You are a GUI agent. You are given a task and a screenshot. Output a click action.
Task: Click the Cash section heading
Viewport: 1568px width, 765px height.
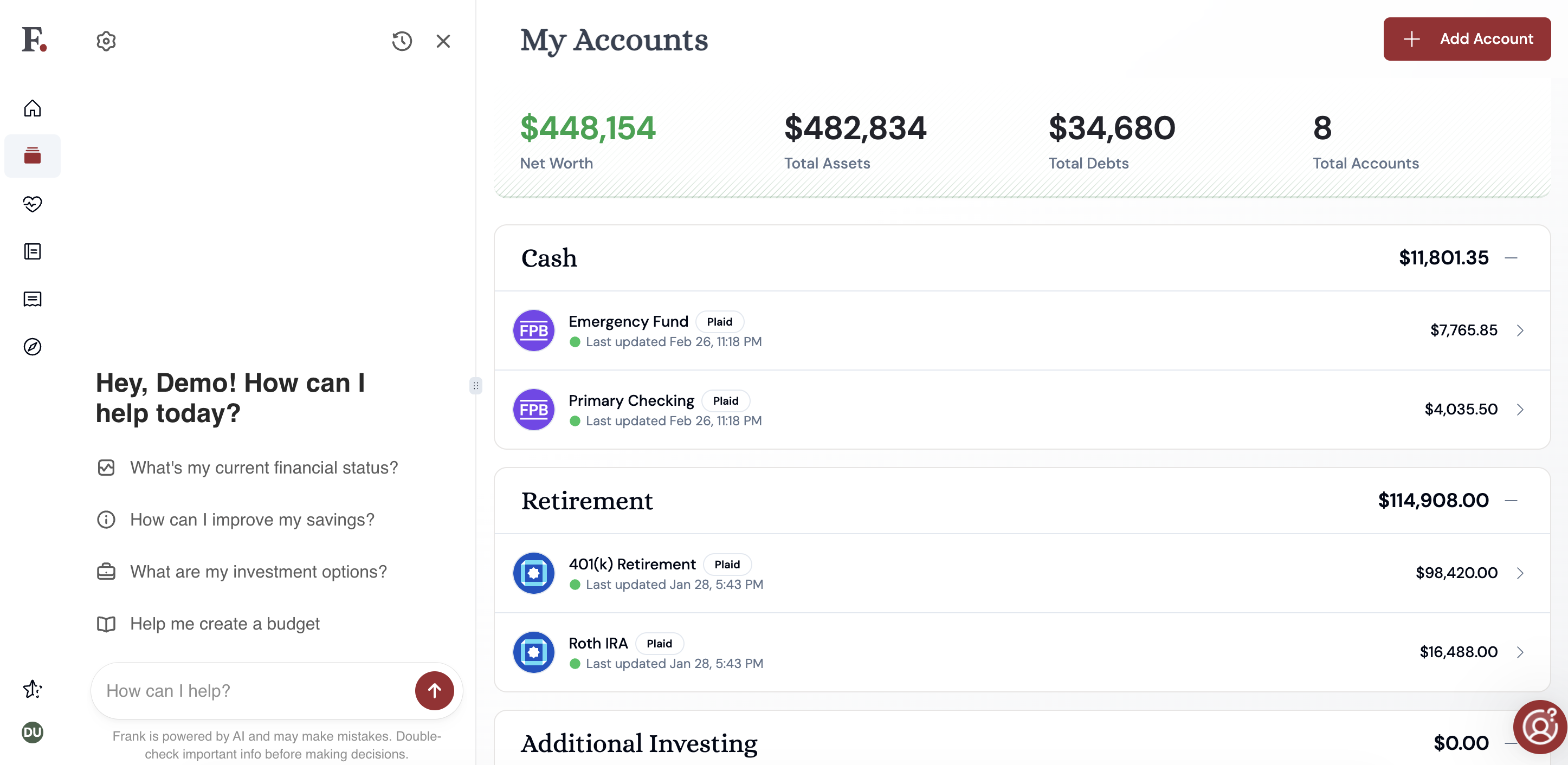[x=549, y=258]
